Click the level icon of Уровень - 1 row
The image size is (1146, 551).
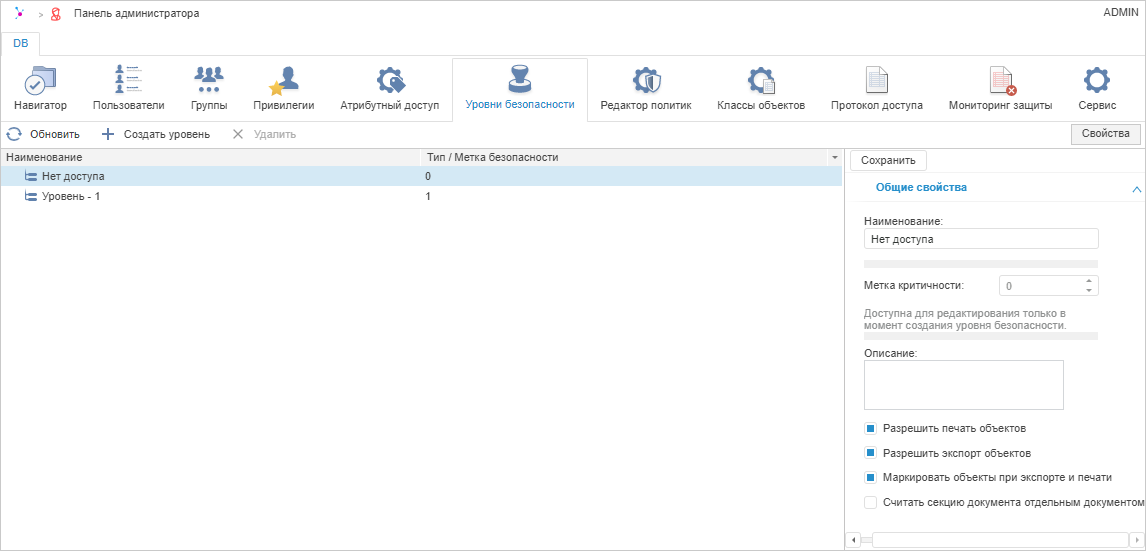(x=31, y=196)
